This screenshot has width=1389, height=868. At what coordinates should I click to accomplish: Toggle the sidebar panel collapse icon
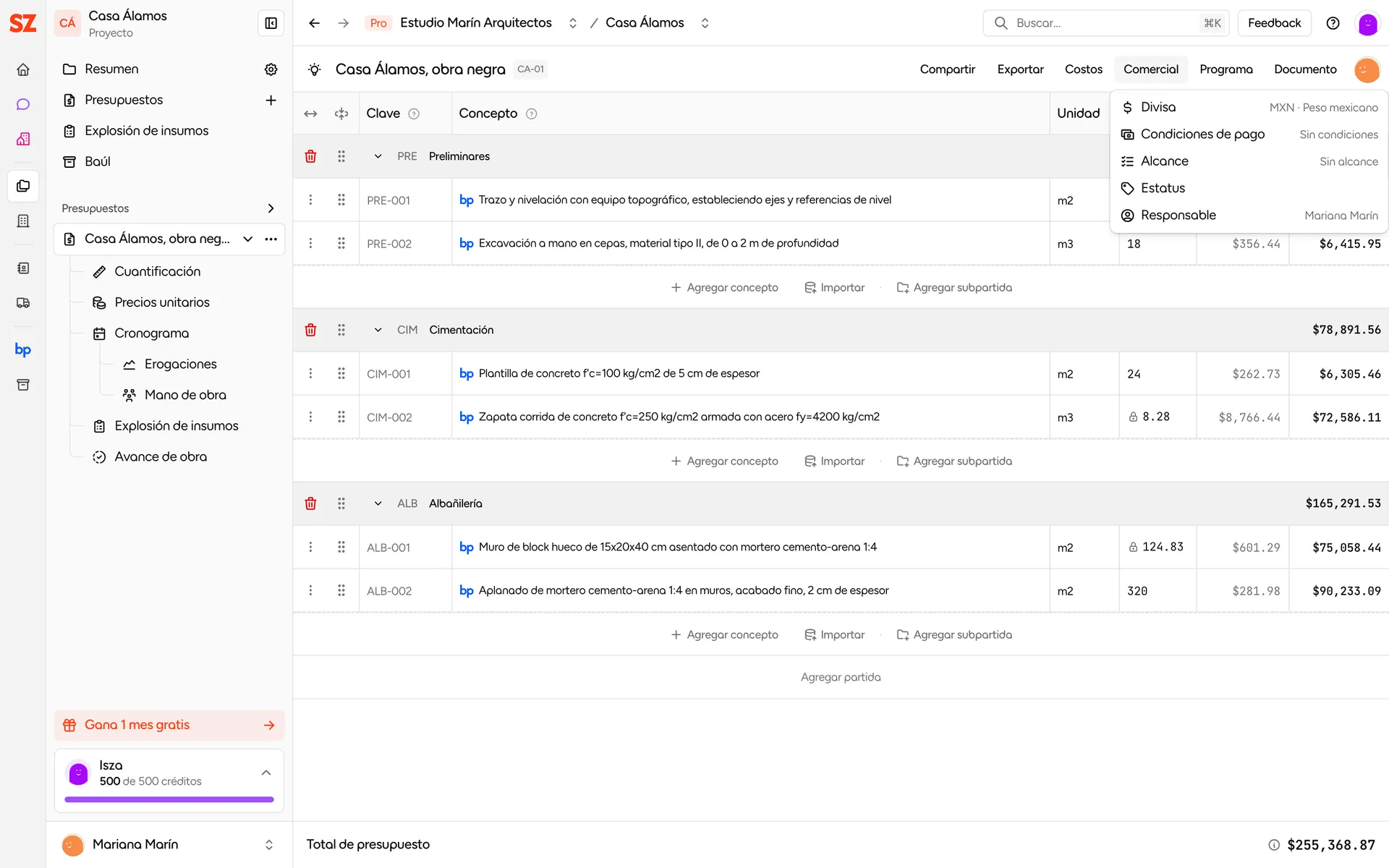[x=271, y=23]
